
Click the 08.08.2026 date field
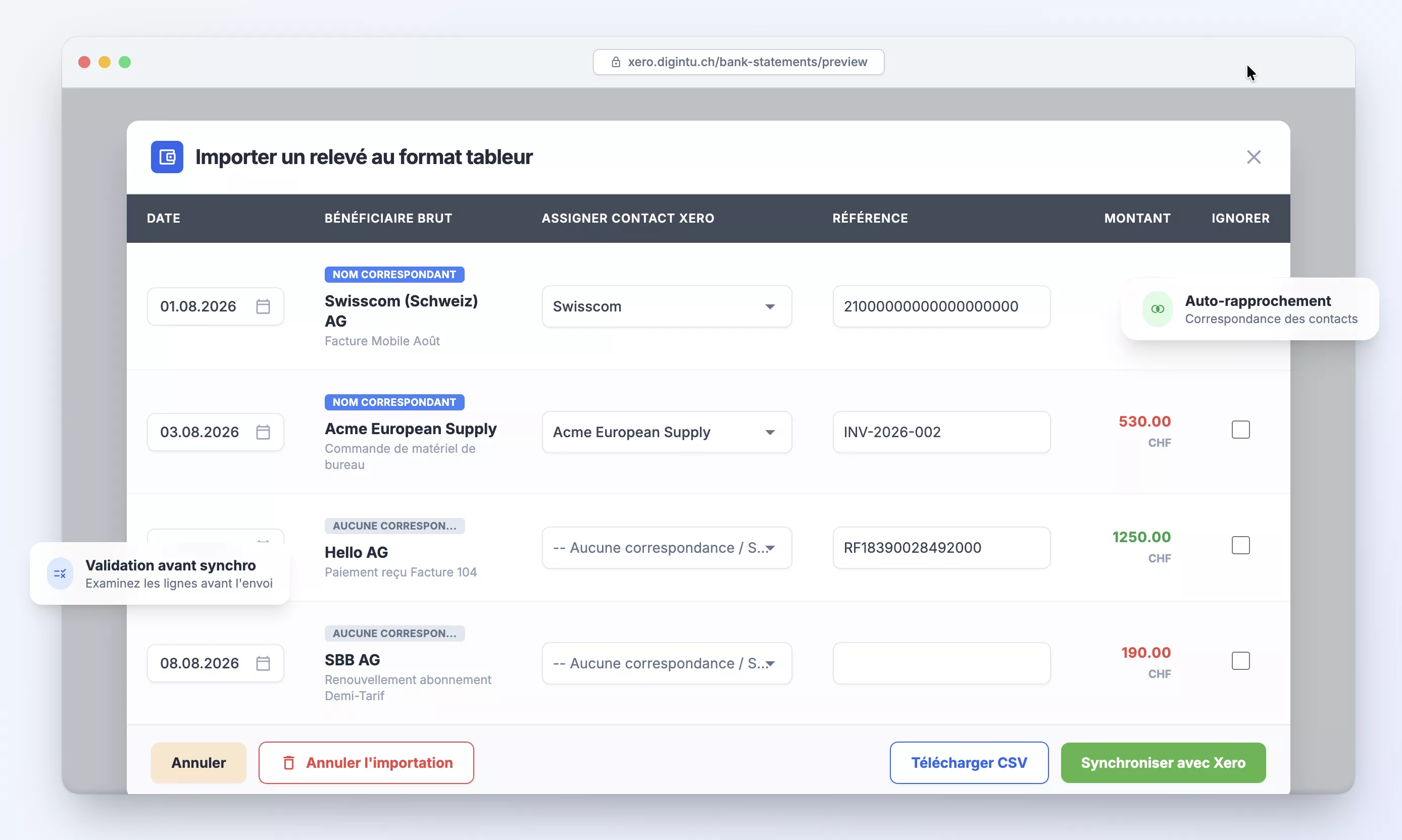pos(215,663)
